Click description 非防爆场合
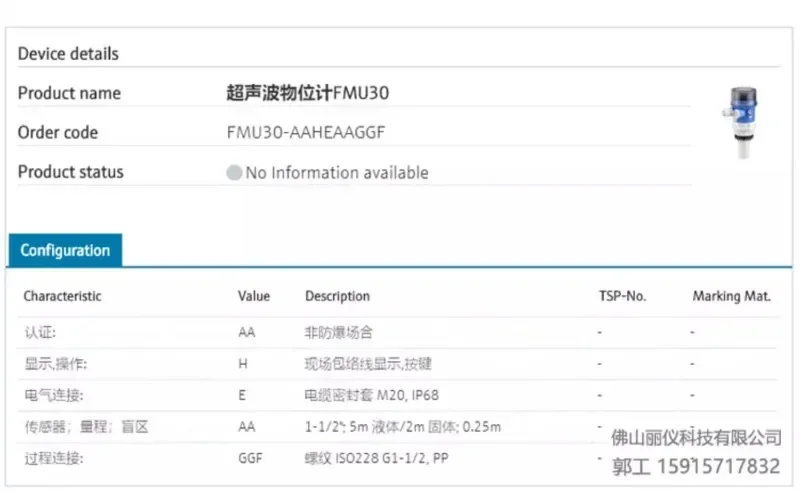This screenshot has width=800, height=491. (x=338, y=333)
